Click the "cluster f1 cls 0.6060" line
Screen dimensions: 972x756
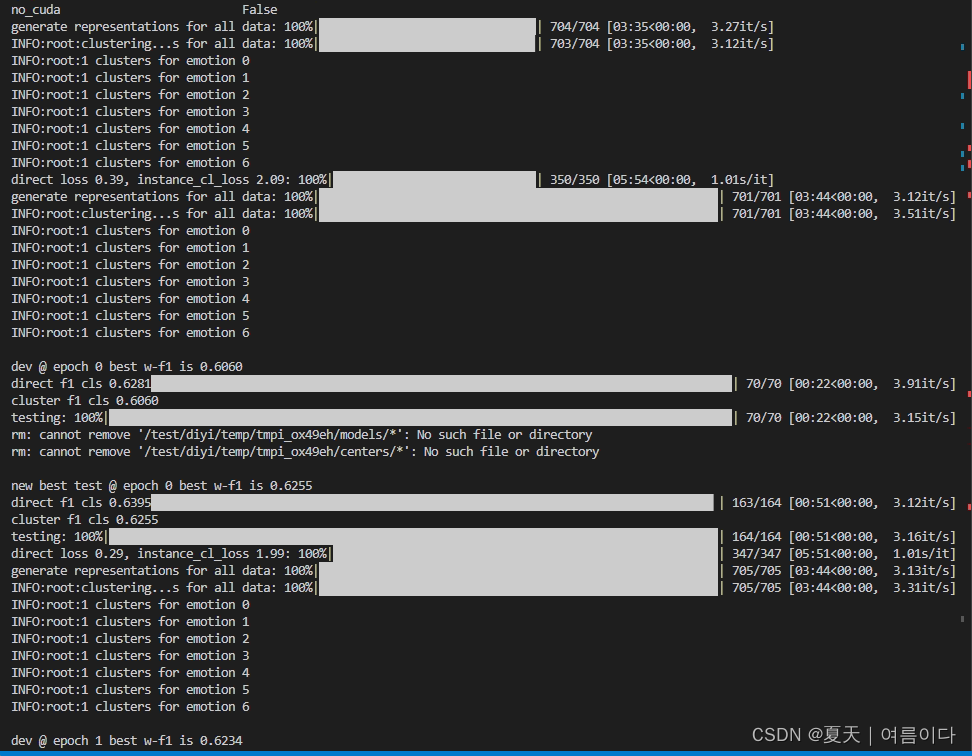coord(85,401)
